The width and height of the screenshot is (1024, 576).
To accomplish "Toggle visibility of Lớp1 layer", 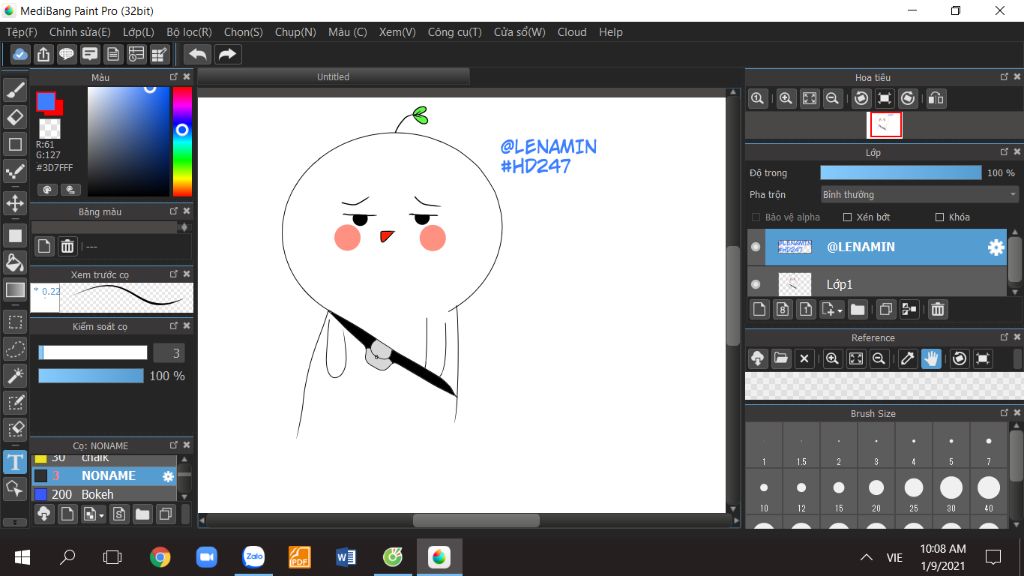I will coord(756,284).
